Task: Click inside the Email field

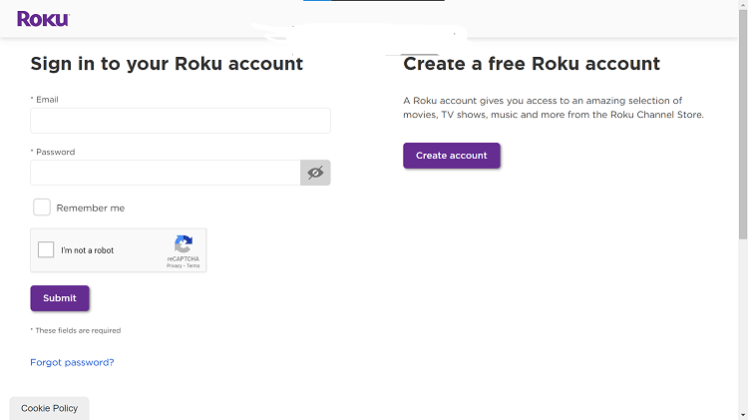Action: (180, 121)
